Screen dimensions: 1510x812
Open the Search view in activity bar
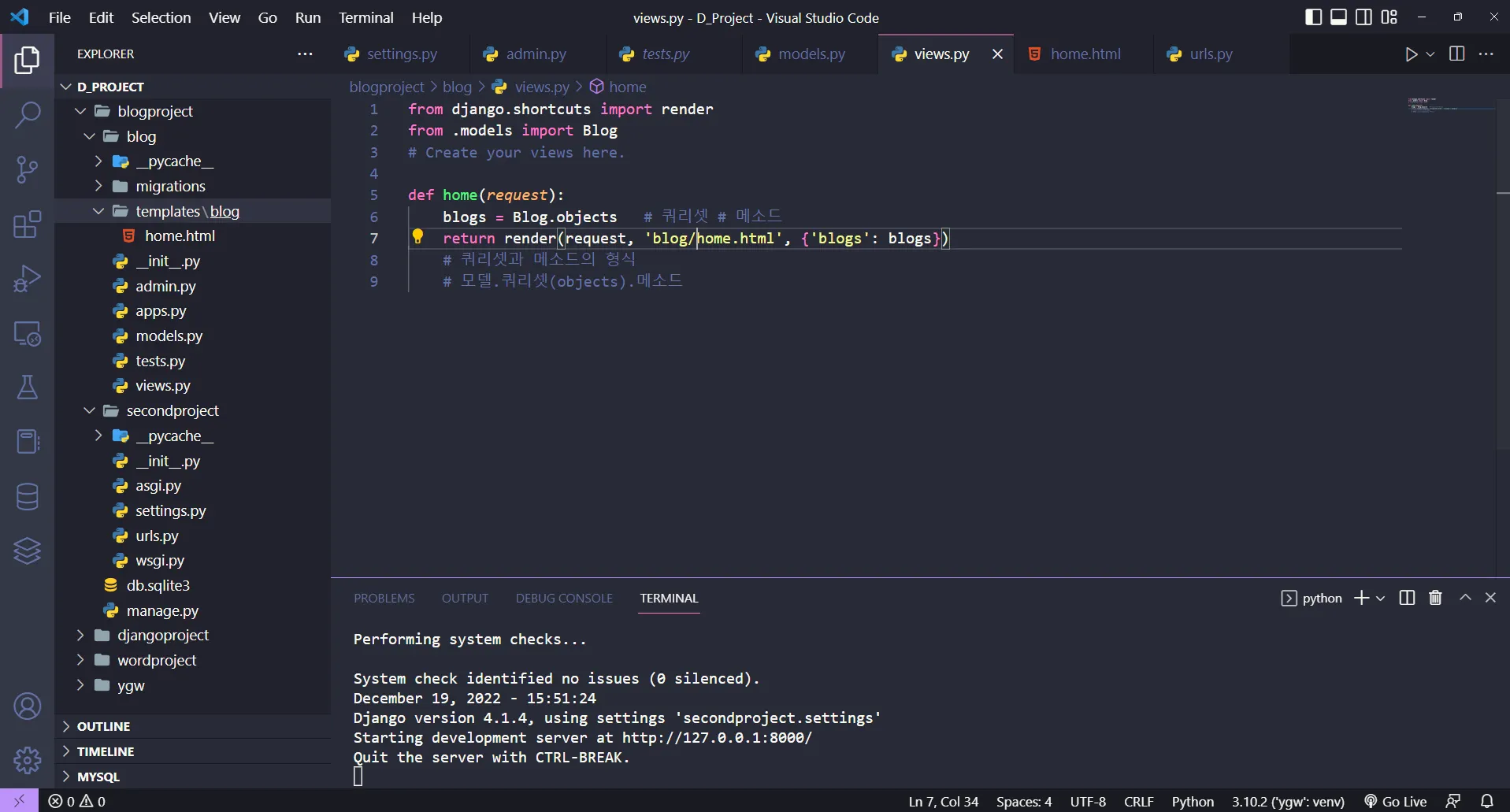(27, 115)
